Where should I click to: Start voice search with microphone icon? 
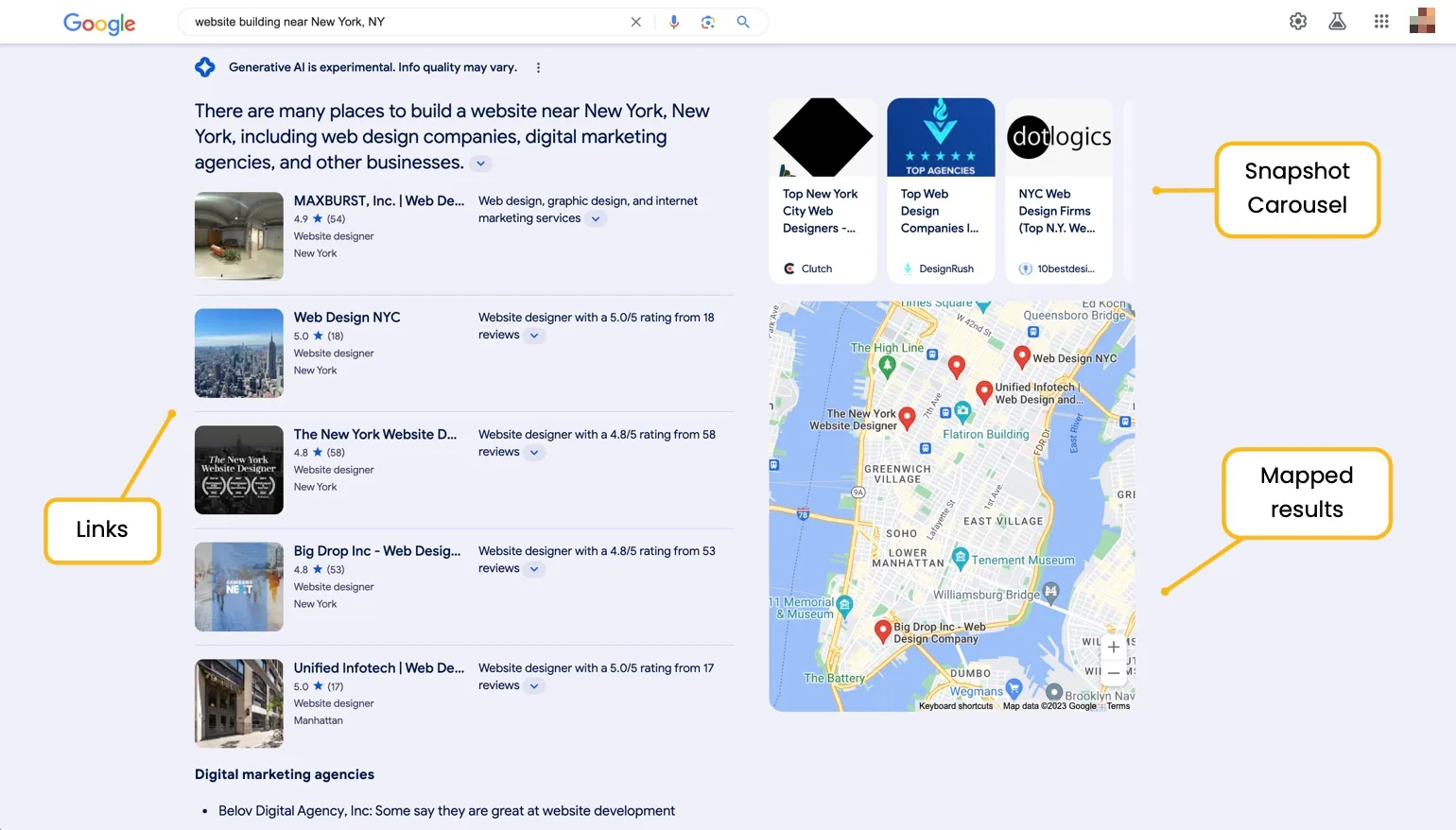point(674,22)
